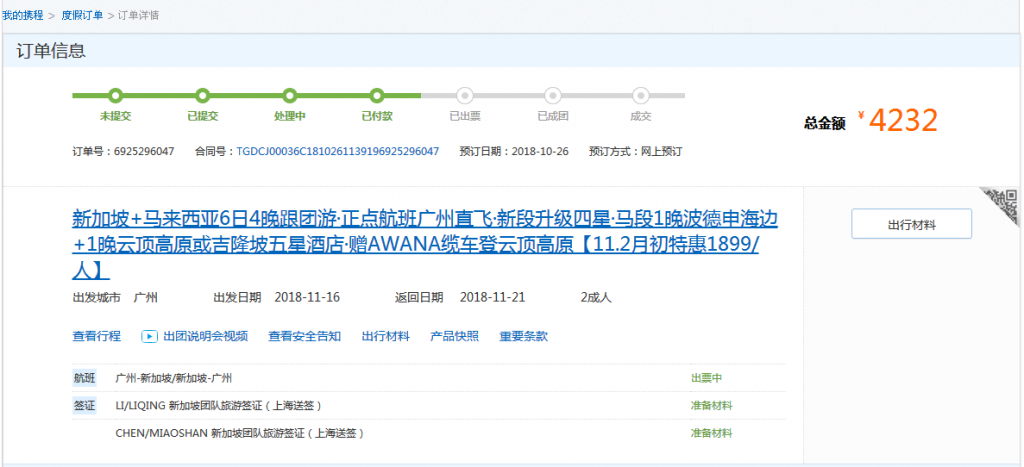Click the 已付款 progress step marker
This screenshot has height=467, width=1024.
(377, 96)
